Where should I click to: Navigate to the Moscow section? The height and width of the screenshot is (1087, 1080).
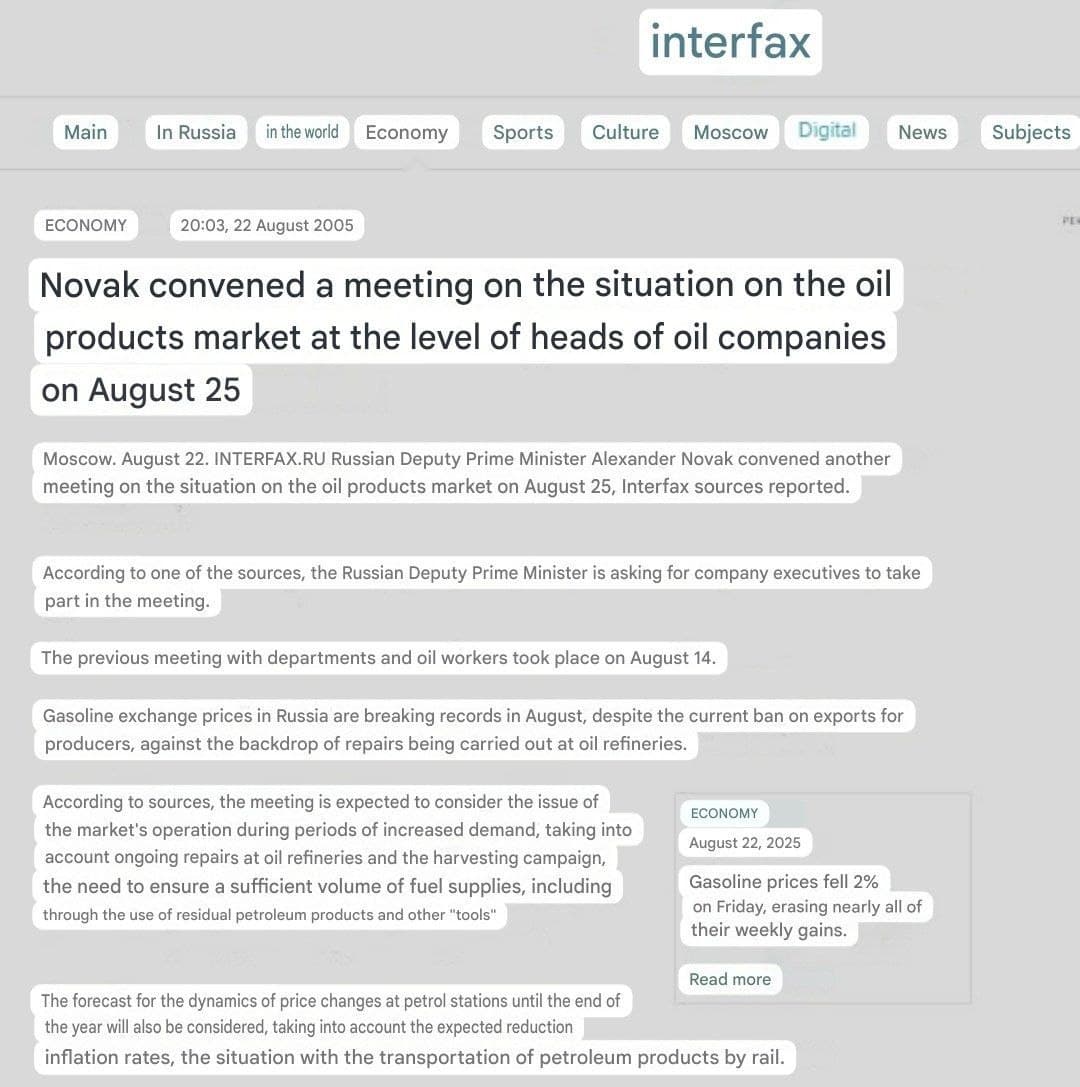pyautogui.click(x=730, y=132)
